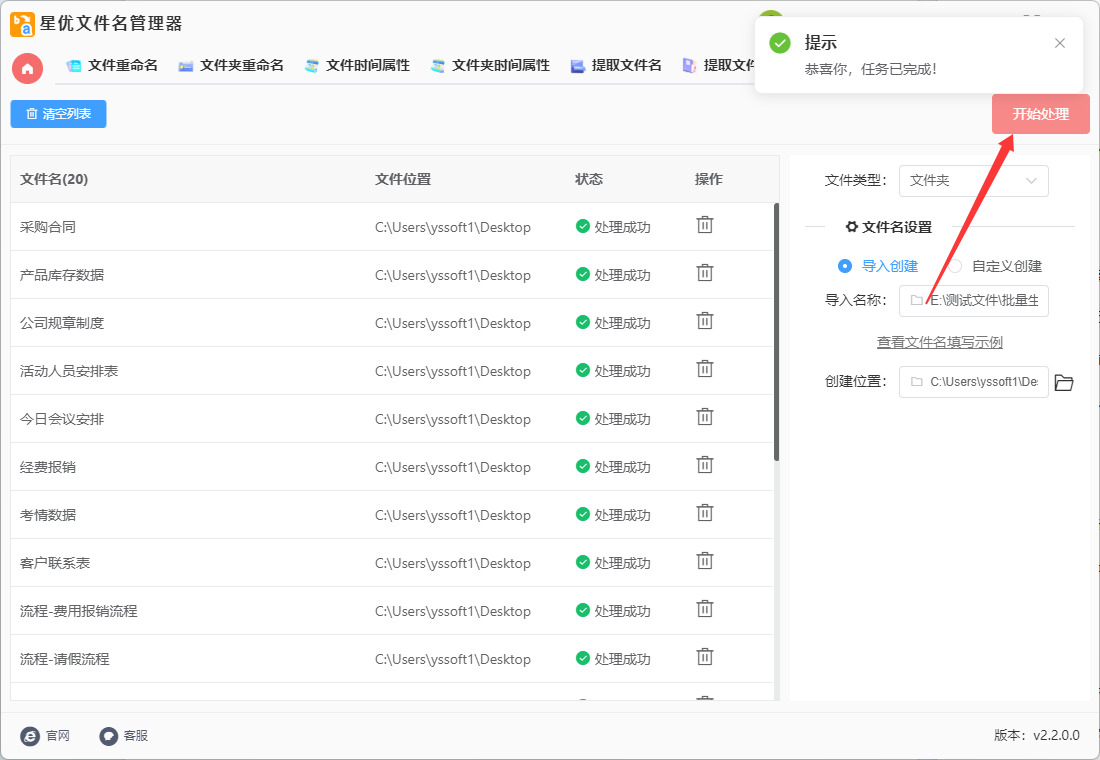Viewport: 1100px width, 760px height.
Task: Select the 产品库存数据 file name
Action: [62, 274]
